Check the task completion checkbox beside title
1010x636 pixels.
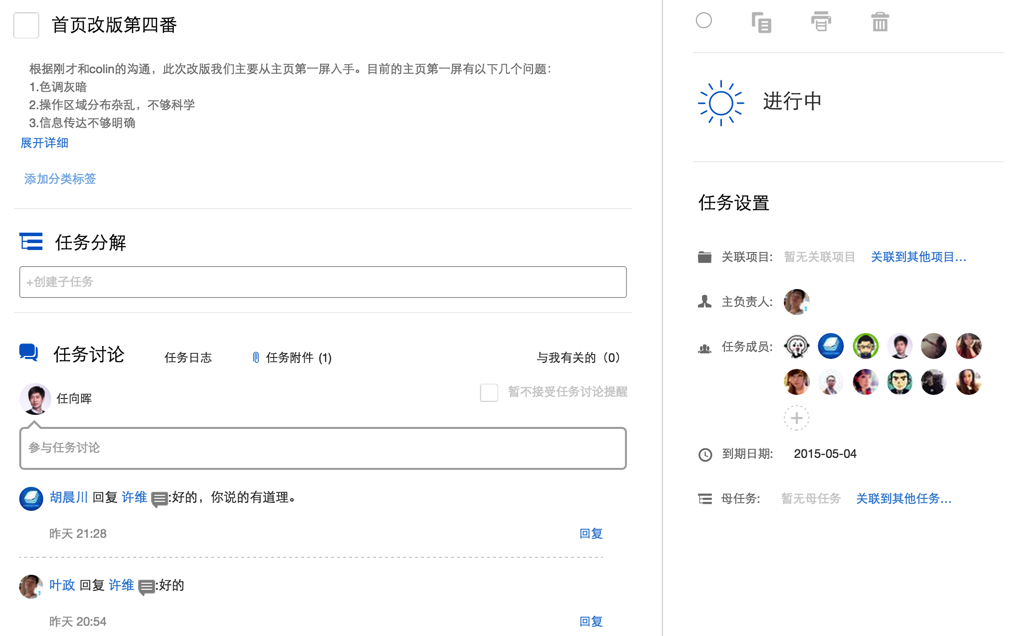pos(26,26)
